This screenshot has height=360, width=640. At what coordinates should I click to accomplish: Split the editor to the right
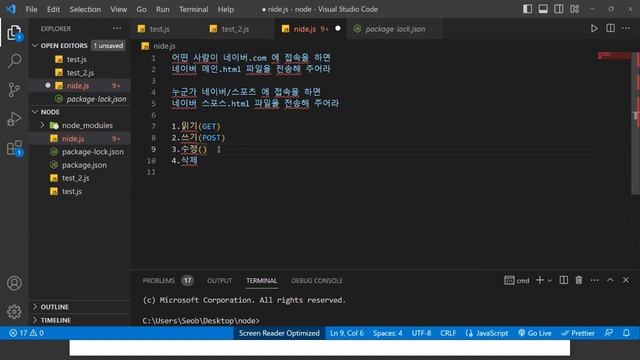[610, 28]
